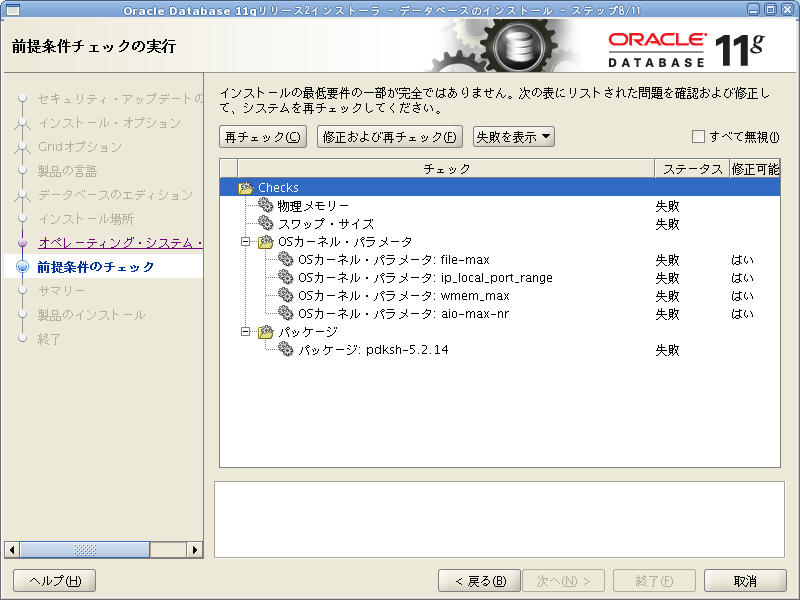Select the aio-max-nr kernel parameter row
Image resolution: width=800 pixels, height=600 pixels.
(500, 313)
